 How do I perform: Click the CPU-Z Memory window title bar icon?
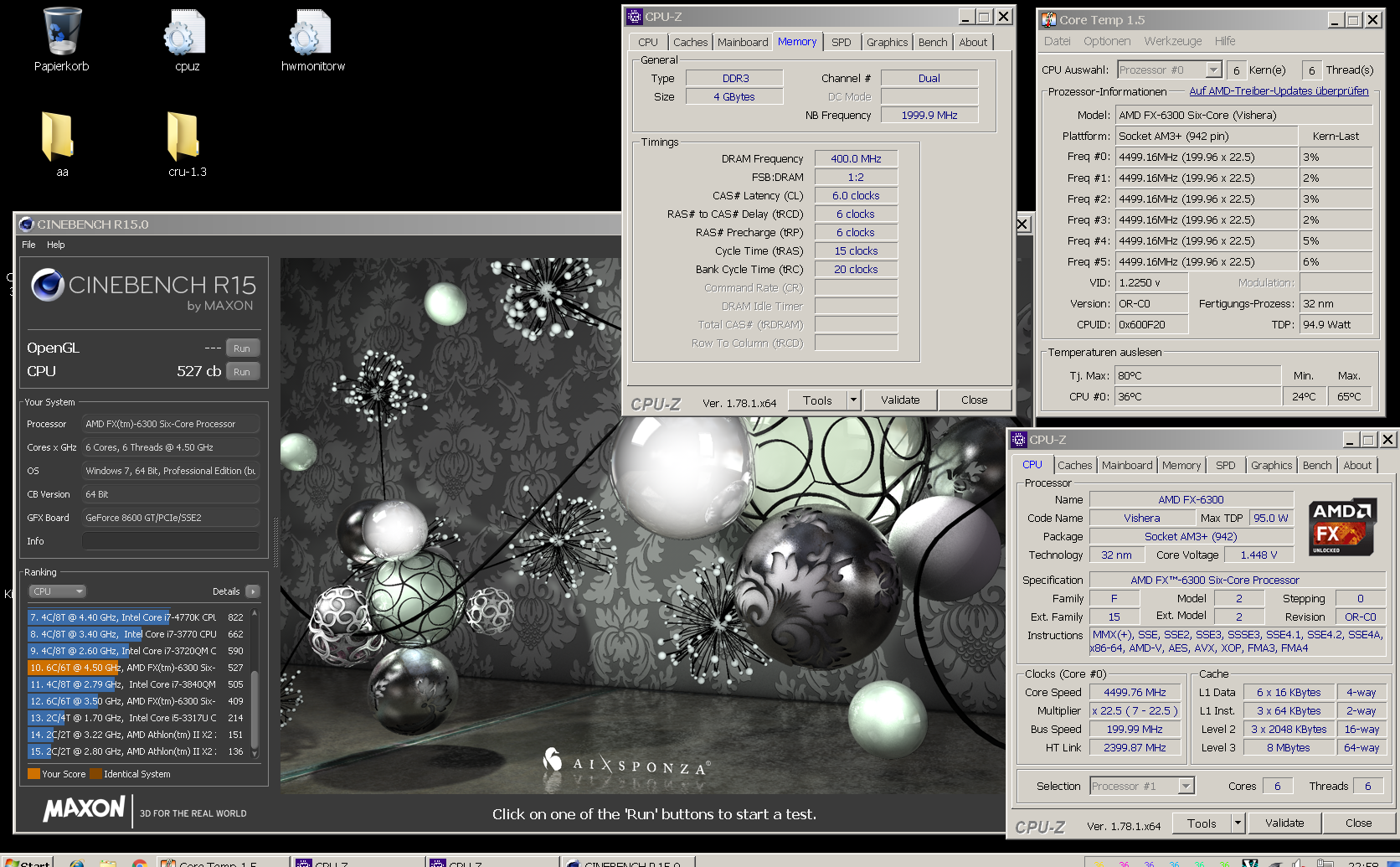[635, 16]
